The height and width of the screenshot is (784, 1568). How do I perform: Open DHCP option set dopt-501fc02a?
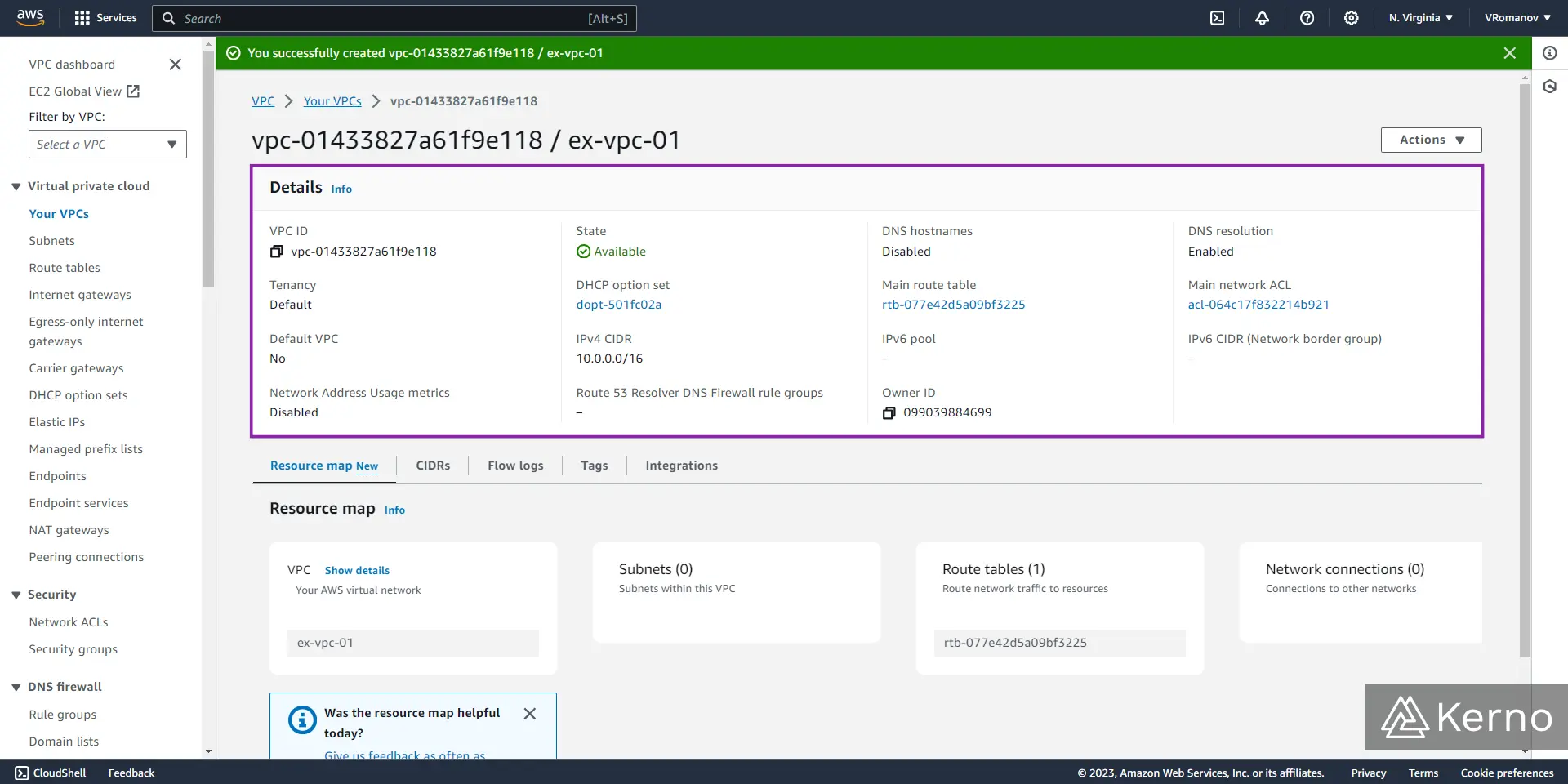click(619, 305)
